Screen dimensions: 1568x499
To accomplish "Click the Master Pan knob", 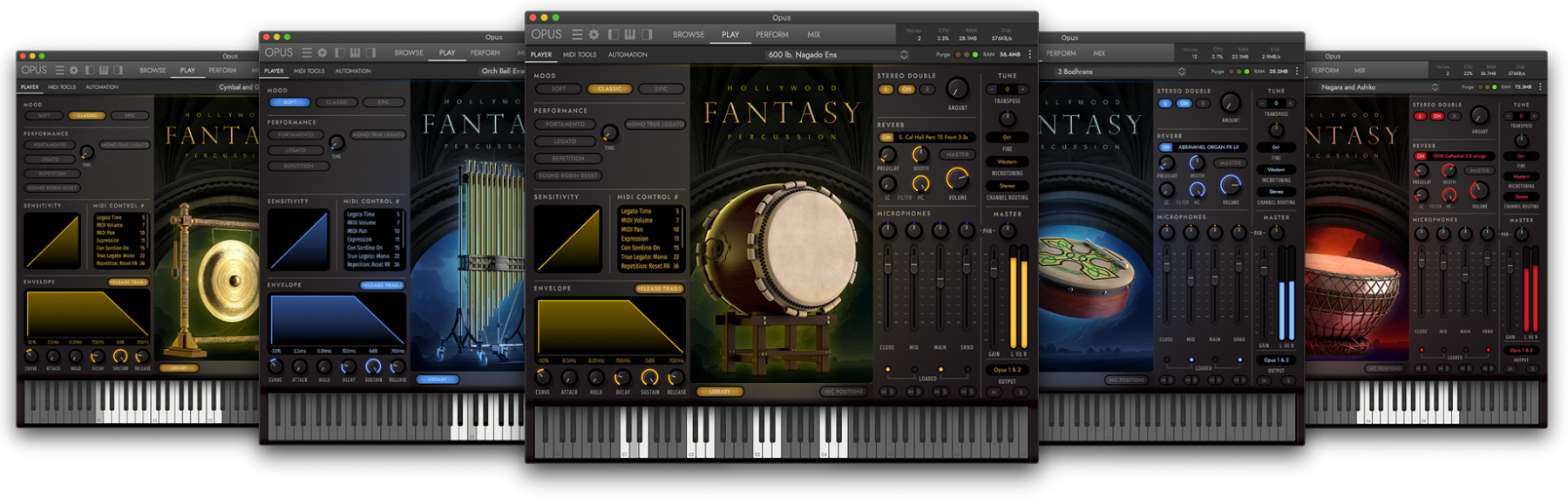I will coord(1008,231).
